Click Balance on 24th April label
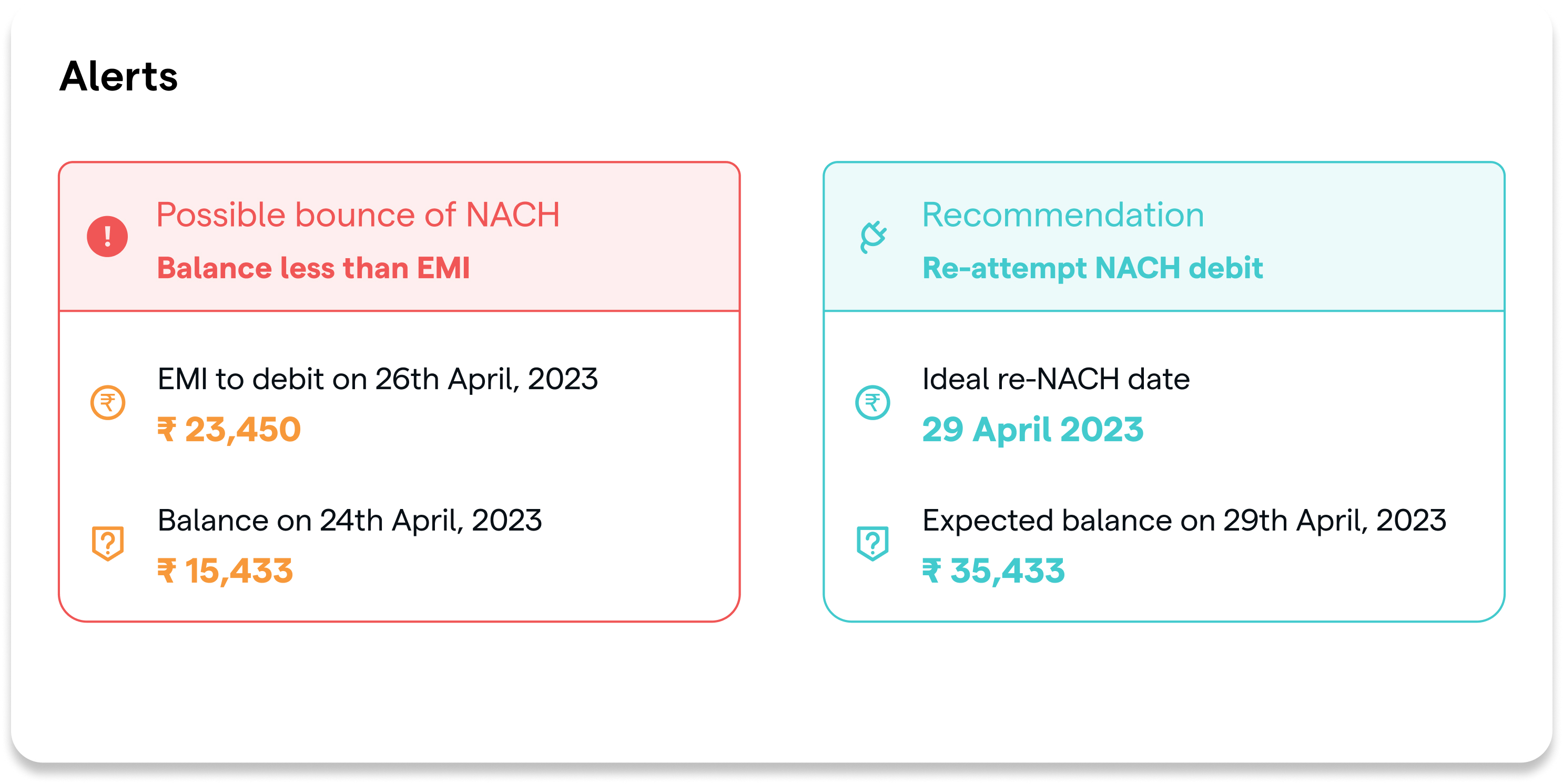 click(x=350, y=521)
